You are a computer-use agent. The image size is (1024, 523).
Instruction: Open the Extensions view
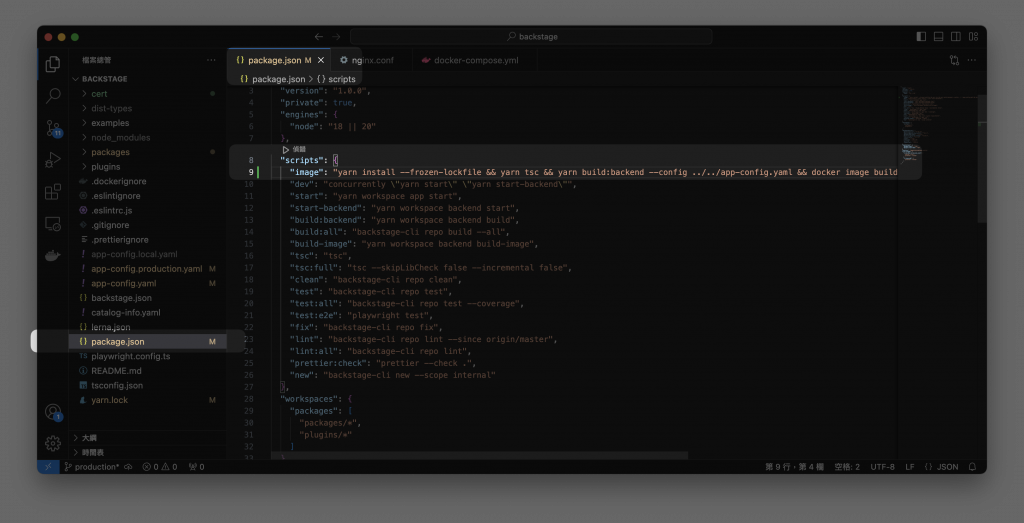click(53, 192)
